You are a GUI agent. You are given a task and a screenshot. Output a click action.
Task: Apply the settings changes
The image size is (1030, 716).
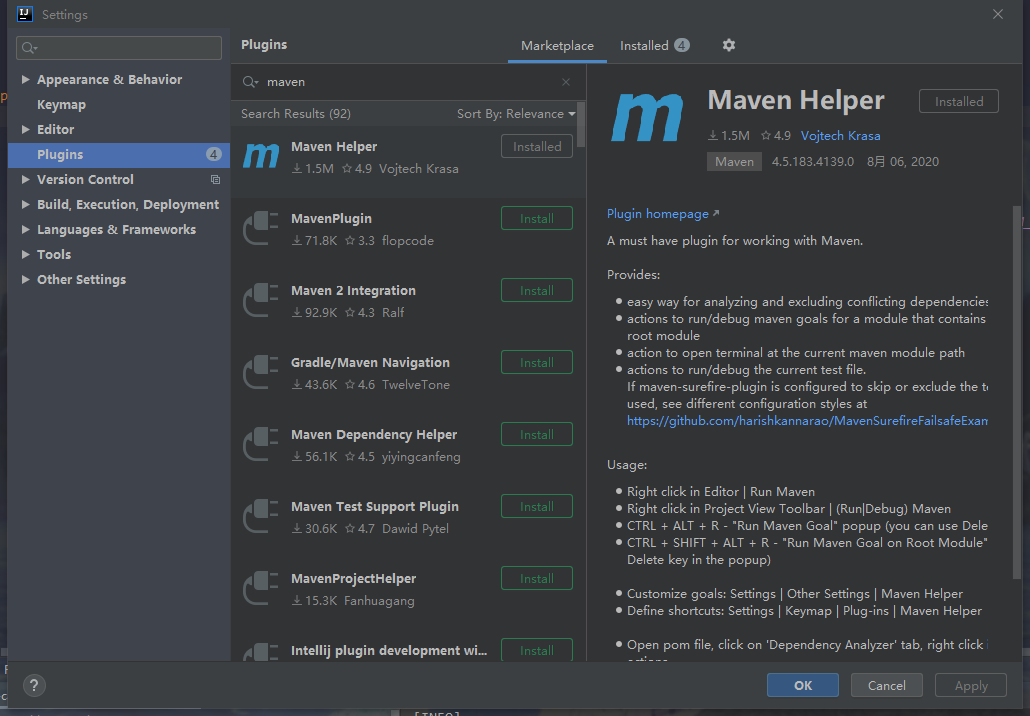969,685
